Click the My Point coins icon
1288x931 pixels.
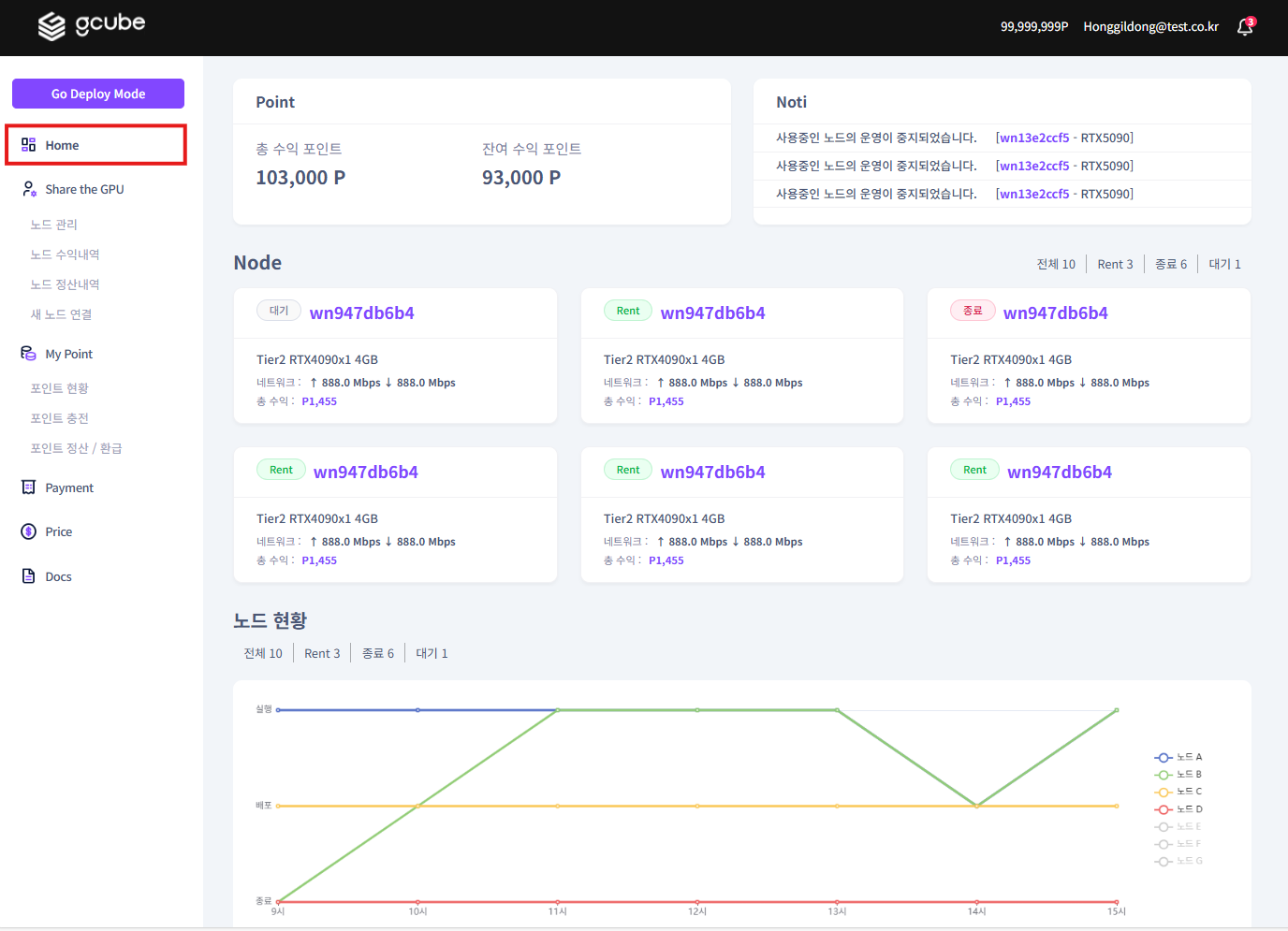coord(29,354)
